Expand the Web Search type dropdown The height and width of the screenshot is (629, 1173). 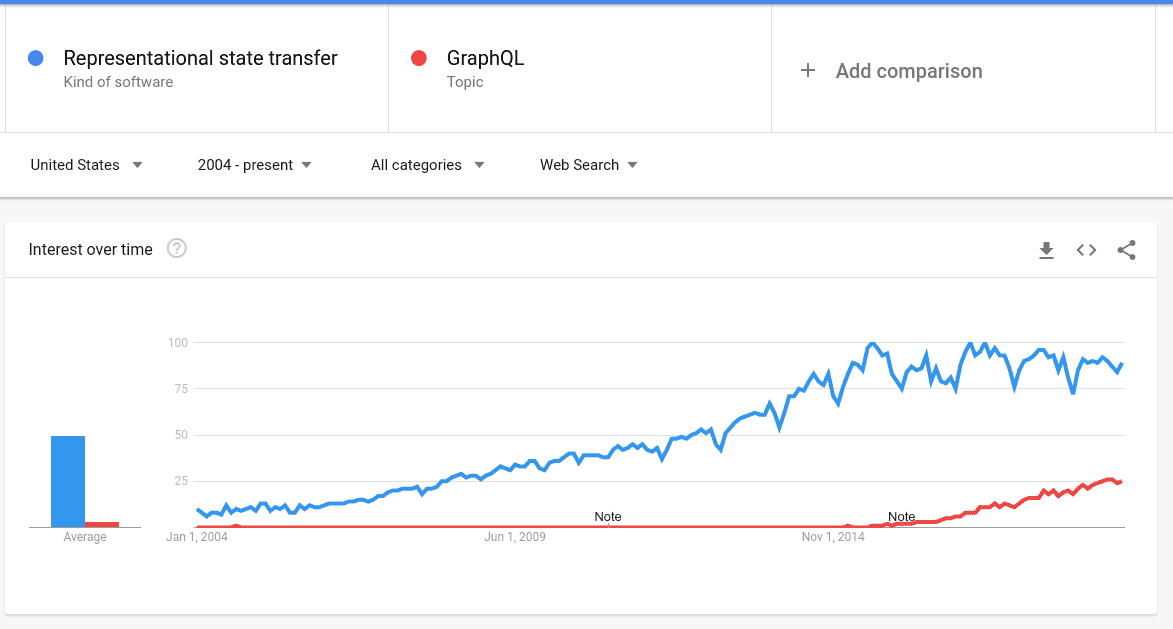click(589, 165)
